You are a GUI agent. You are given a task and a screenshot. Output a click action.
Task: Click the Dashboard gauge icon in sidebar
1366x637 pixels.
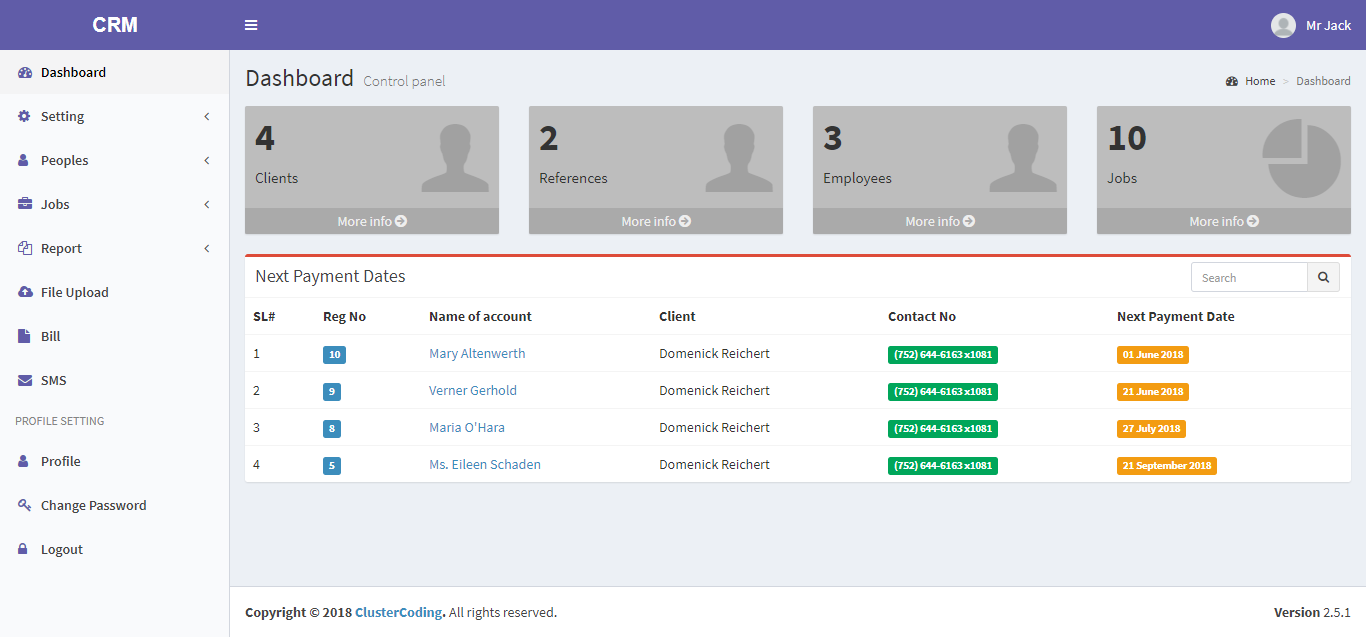point(25,72)
